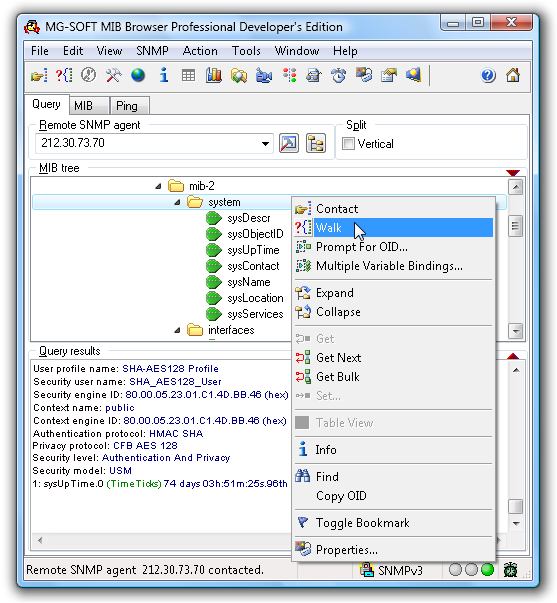Click the alarm clock toolbar icon
Screen dimensions: 557x603
tap(339, 75)
